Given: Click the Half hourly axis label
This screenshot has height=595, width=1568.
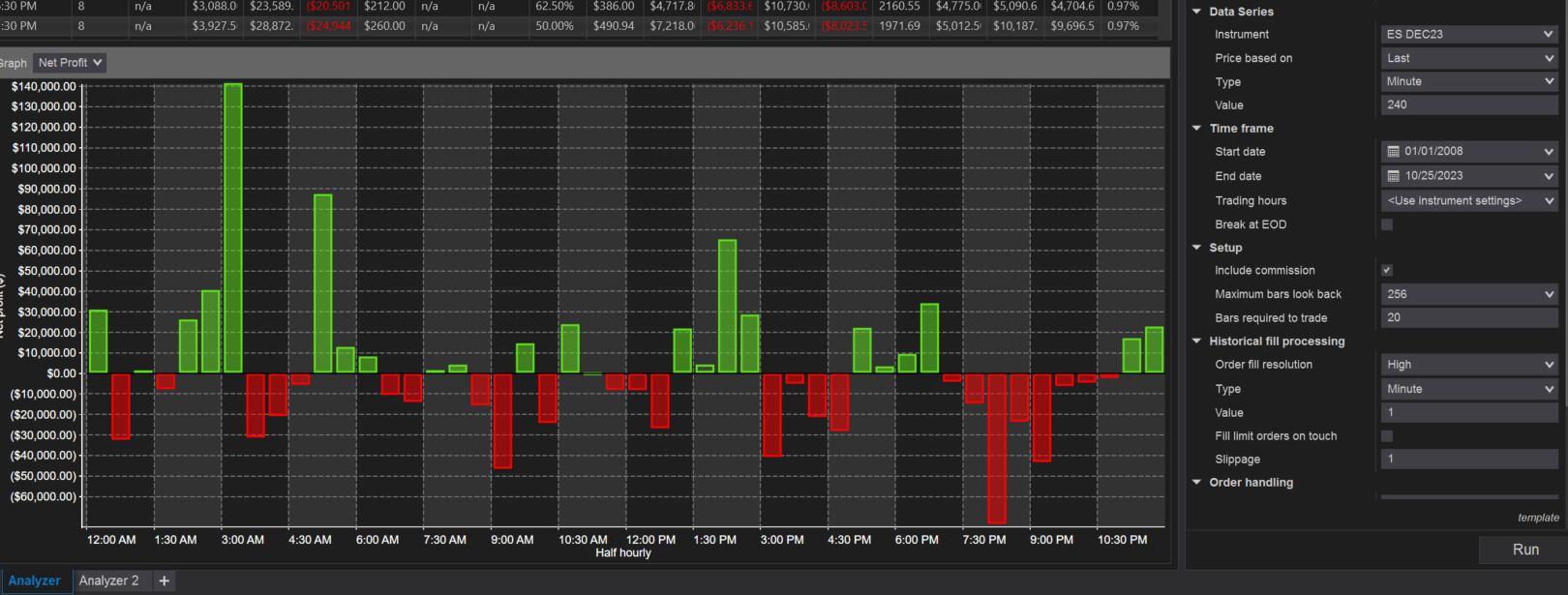Looking at the screenshot, I should click(x=623, y=553).
